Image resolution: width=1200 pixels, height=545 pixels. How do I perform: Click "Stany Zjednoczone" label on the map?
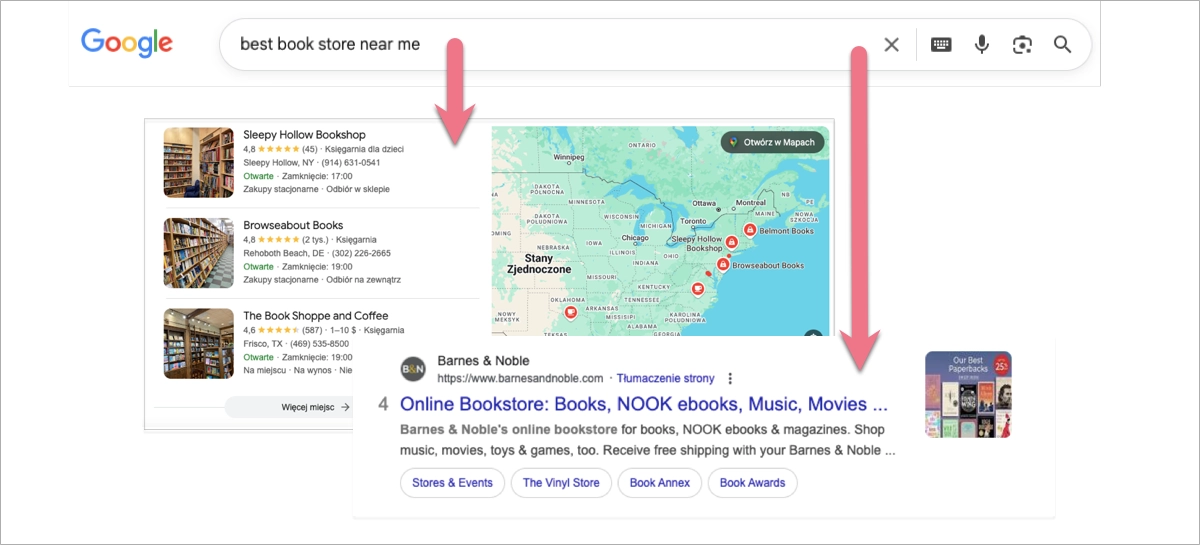(x=539, y=262)
